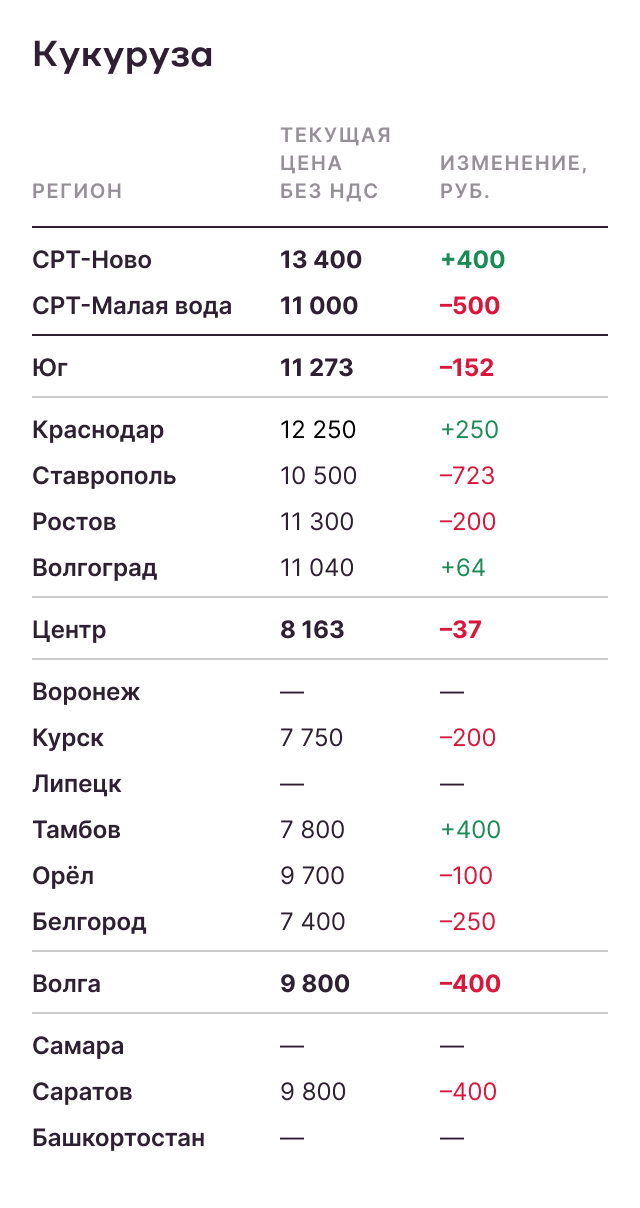Click the Краснодар region name
This screenshot has height=1208, width=640.
point(98,430)
